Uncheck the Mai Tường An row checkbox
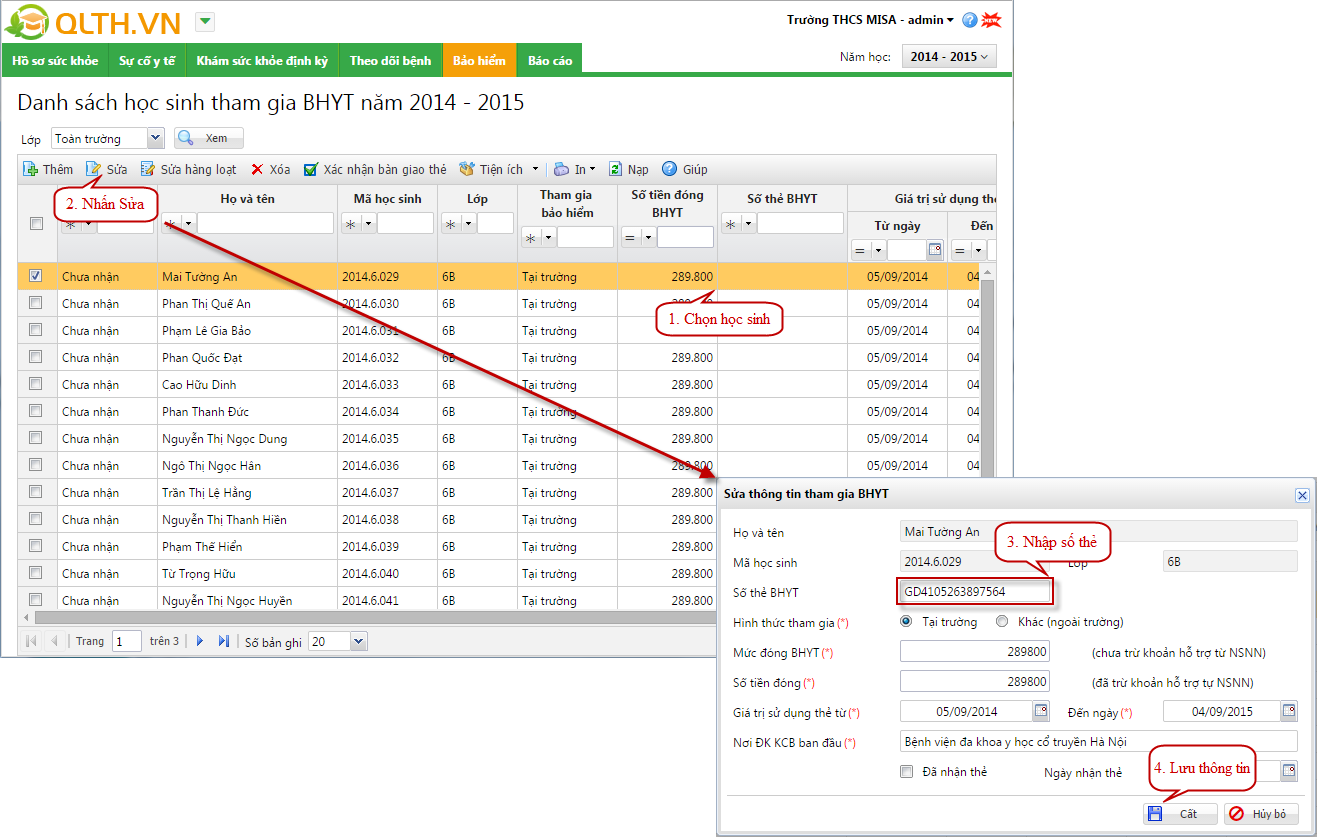 [36, 276]
